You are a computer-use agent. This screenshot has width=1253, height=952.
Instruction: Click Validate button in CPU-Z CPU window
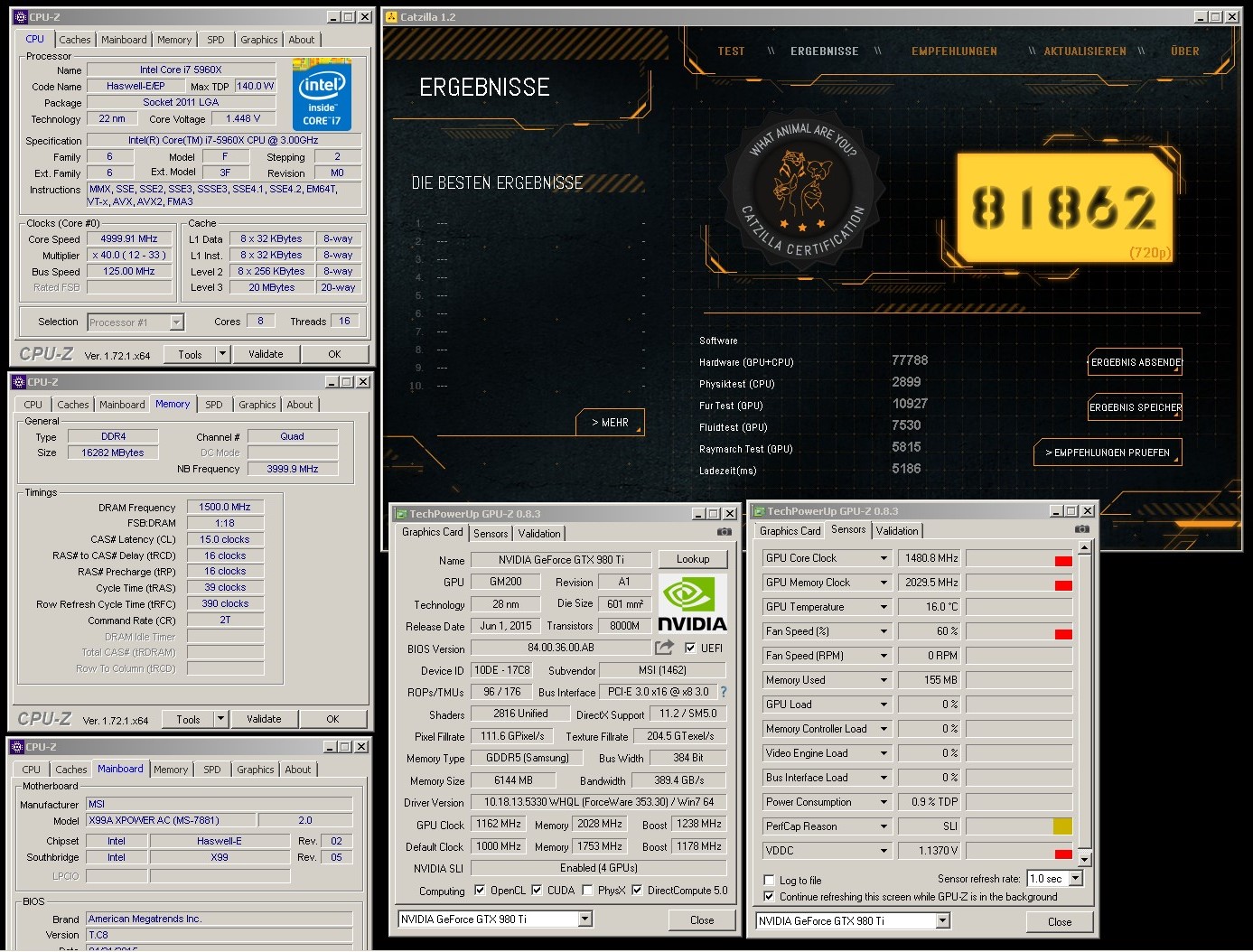click(x=266, y=354)
